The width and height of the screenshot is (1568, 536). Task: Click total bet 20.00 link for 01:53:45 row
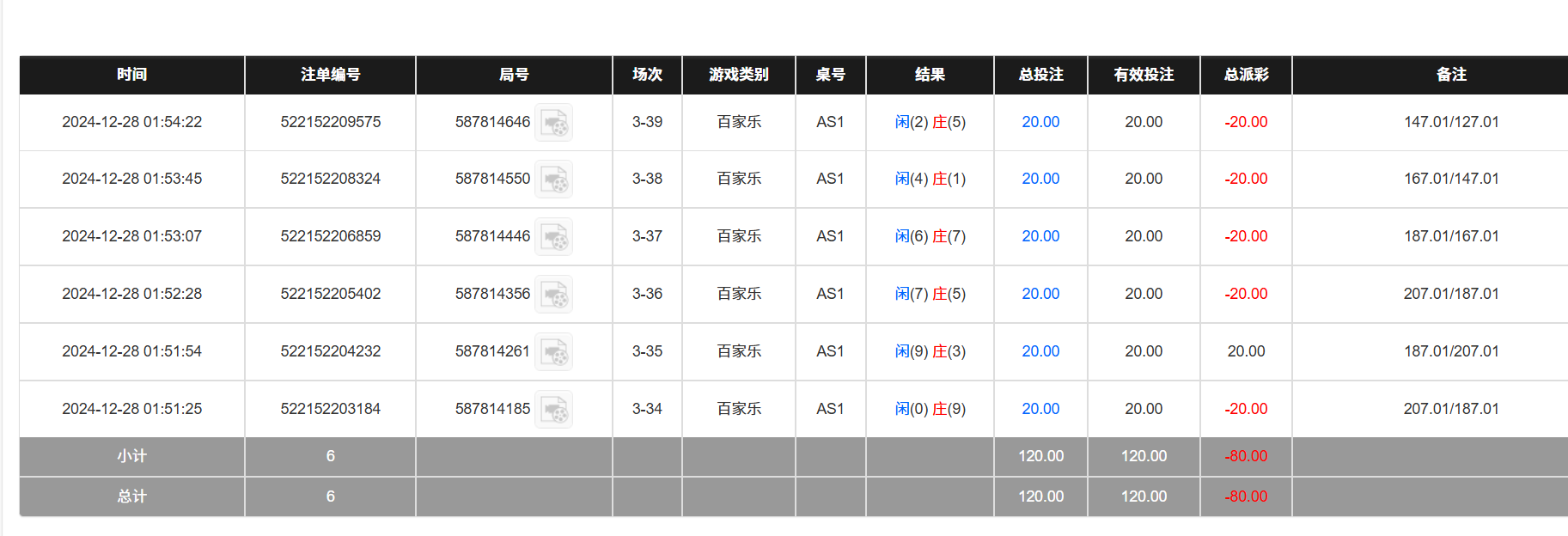(x=1040, y=179)
